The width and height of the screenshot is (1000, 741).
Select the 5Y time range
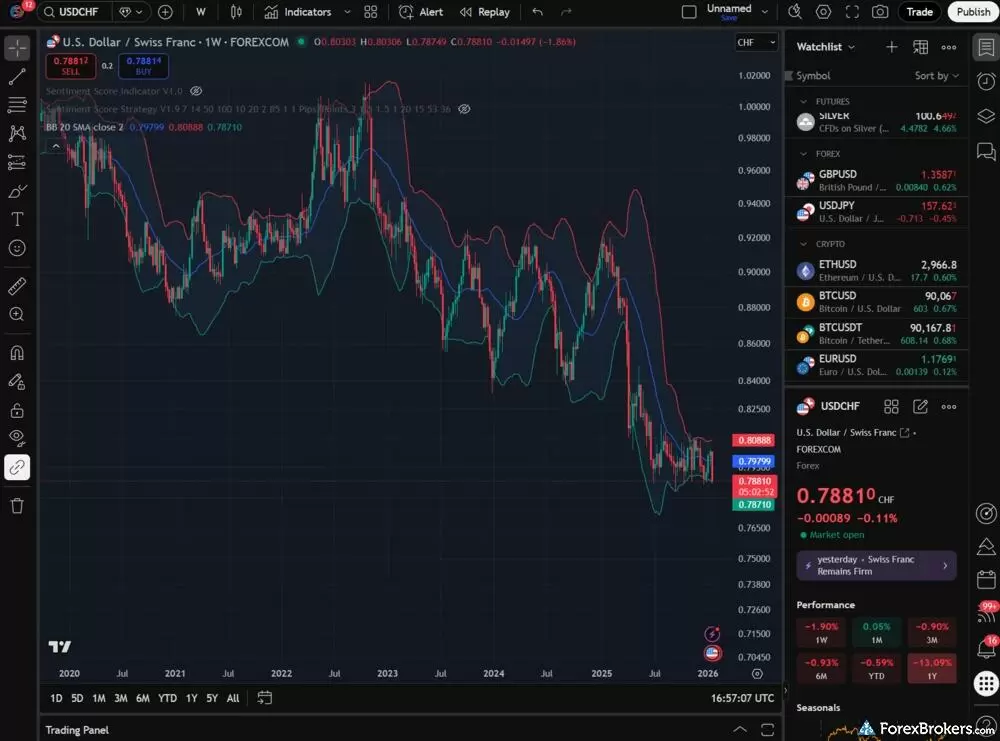212,699
